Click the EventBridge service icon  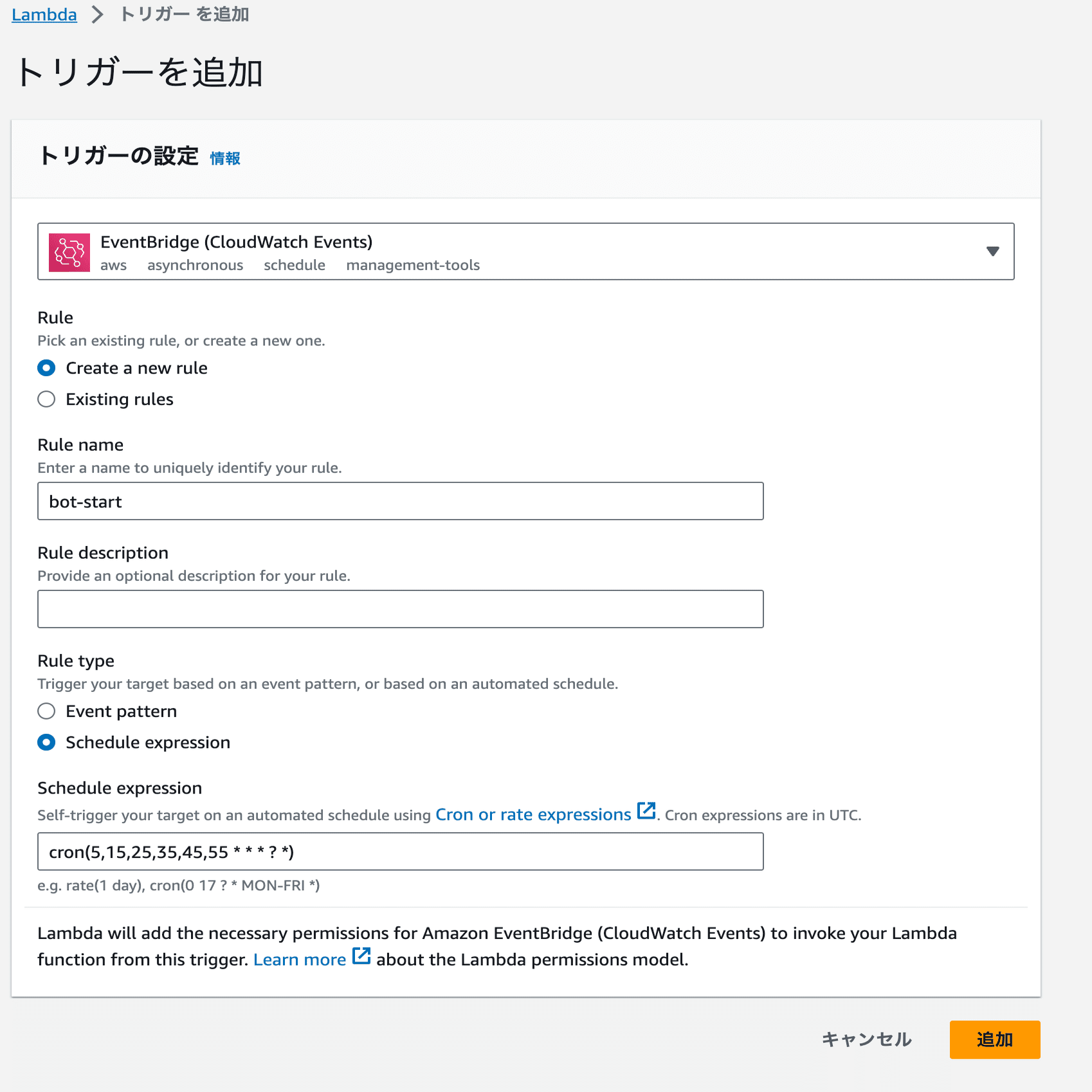coord(69,252)
